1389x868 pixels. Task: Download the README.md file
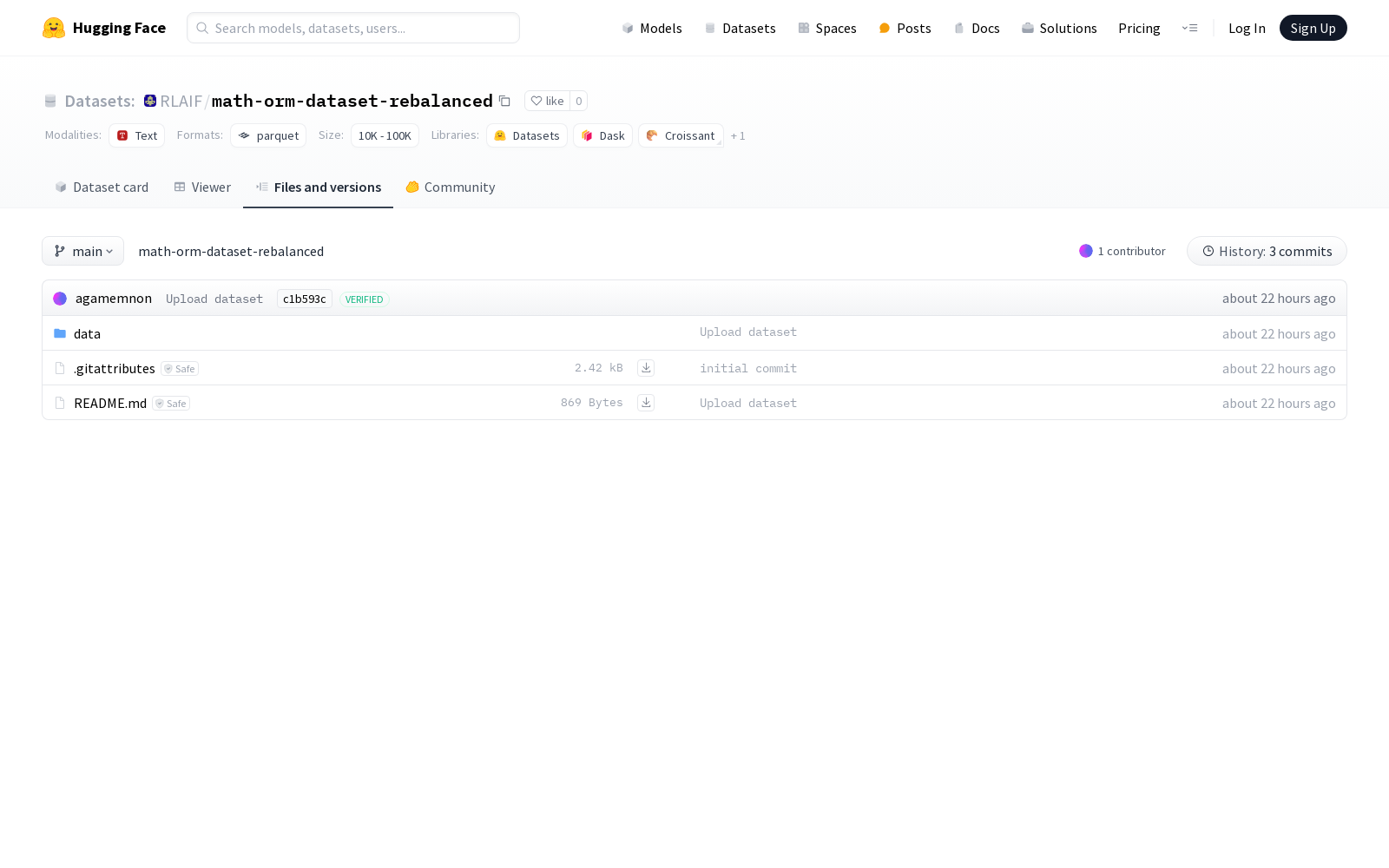645,402
